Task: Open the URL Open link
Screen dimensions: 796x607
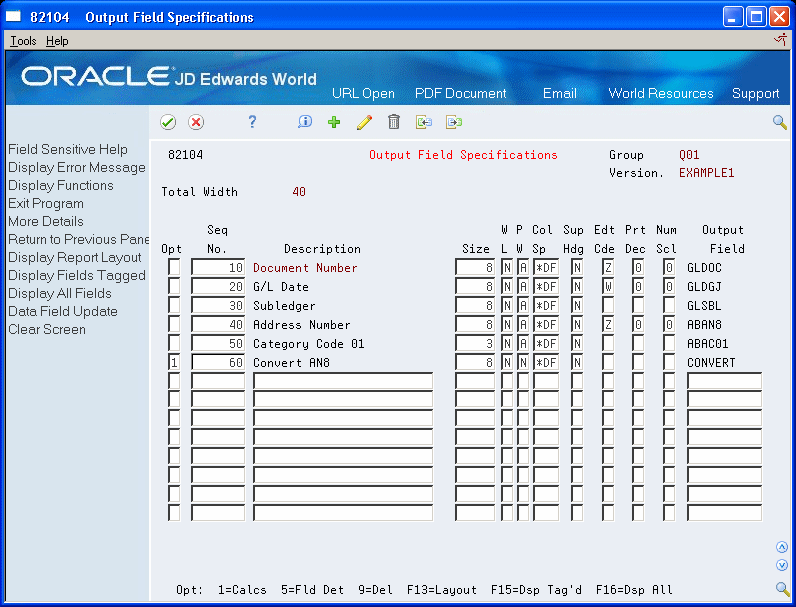Action: [x=363, y=93]
